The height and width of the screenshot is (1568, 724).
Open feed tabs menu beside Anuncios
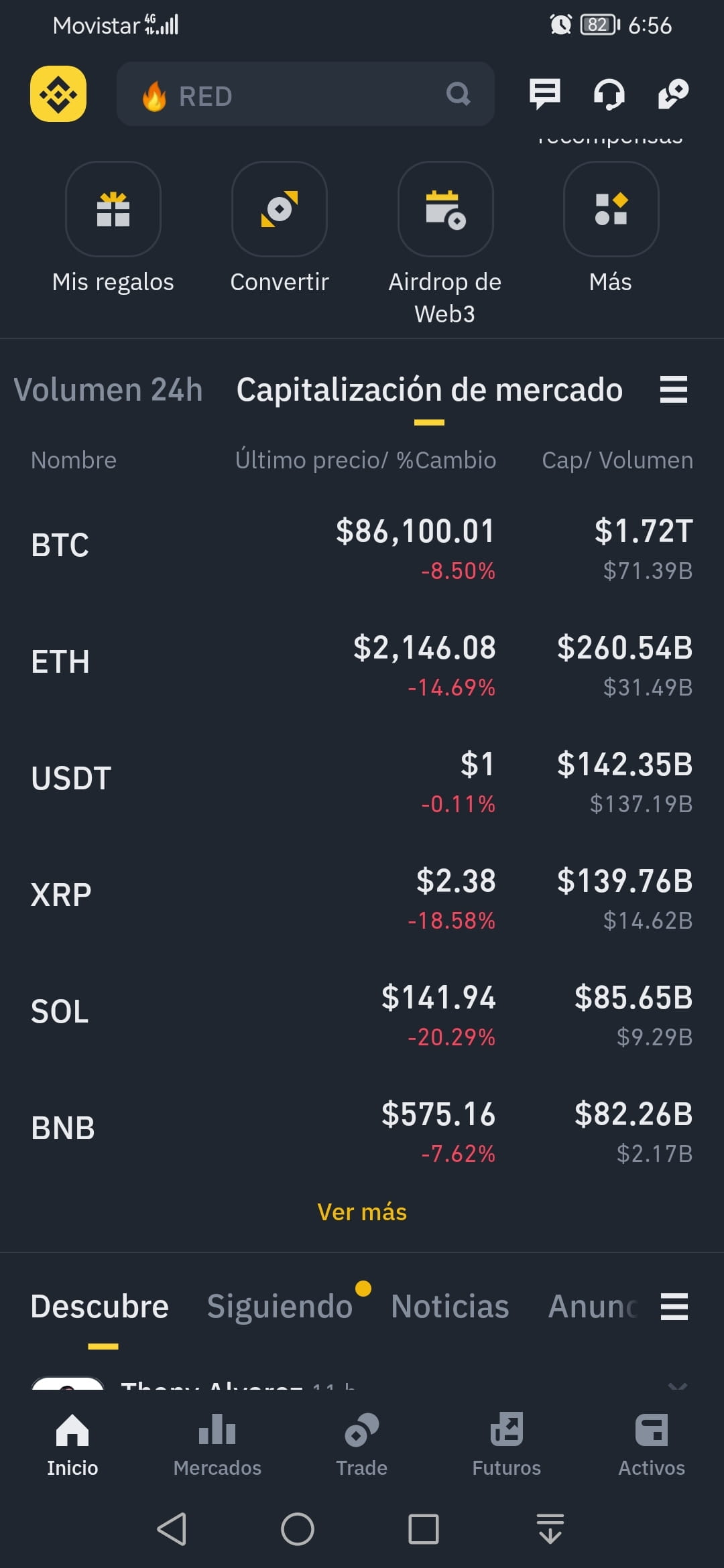(x=674, y=1307)
